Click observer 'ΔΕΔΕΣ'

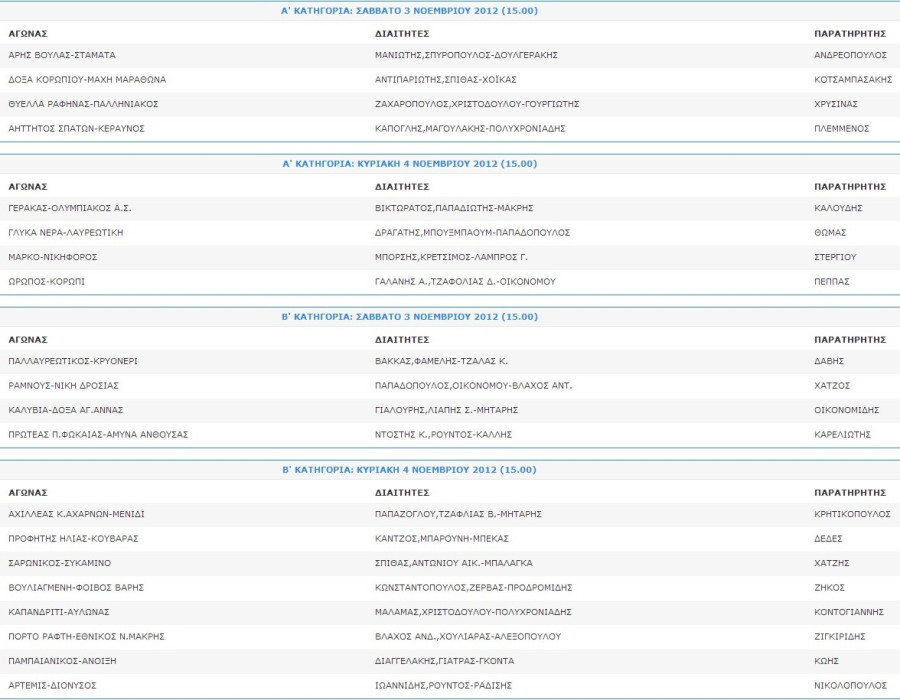click(x=828, y=539)
